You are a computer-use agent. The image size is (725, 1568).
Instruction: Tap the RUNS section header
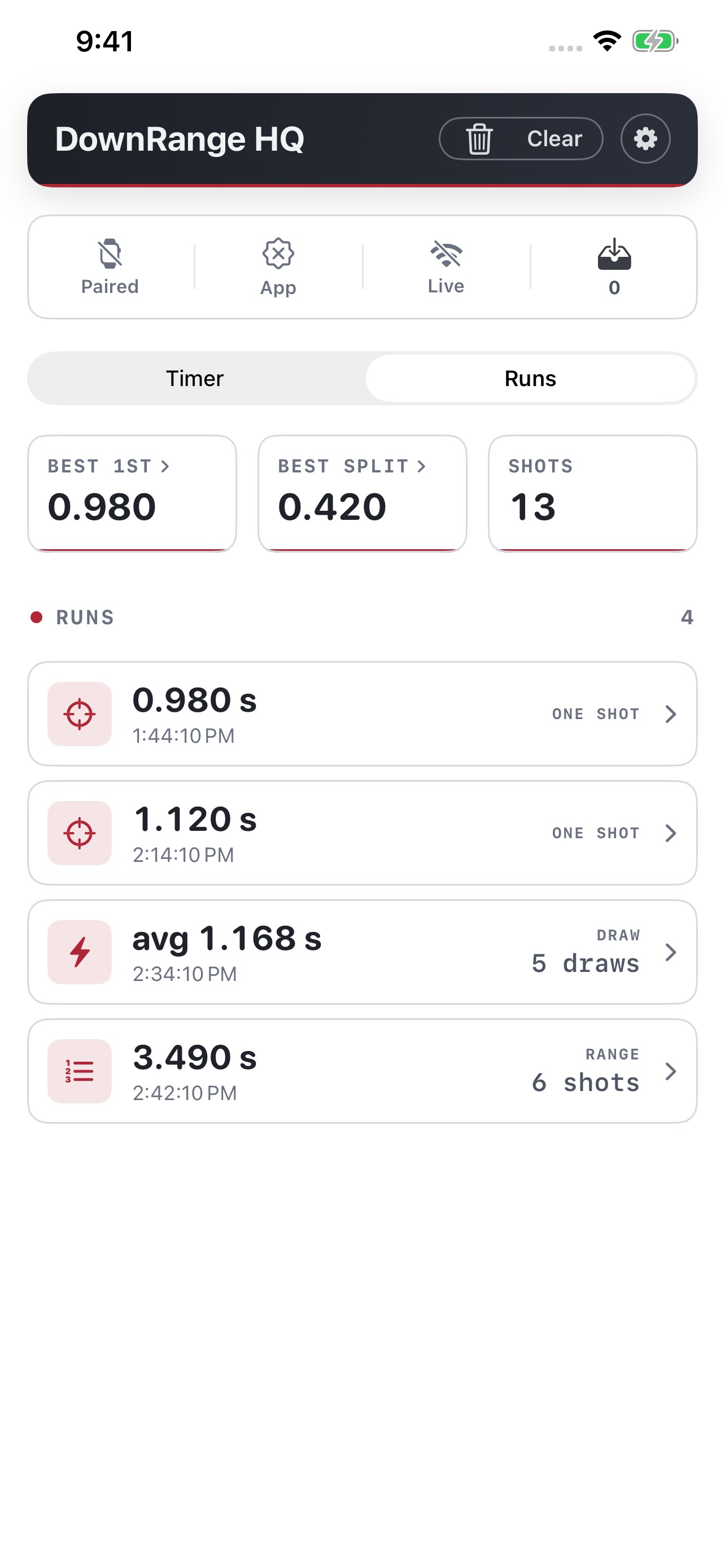tap(85, 618)
